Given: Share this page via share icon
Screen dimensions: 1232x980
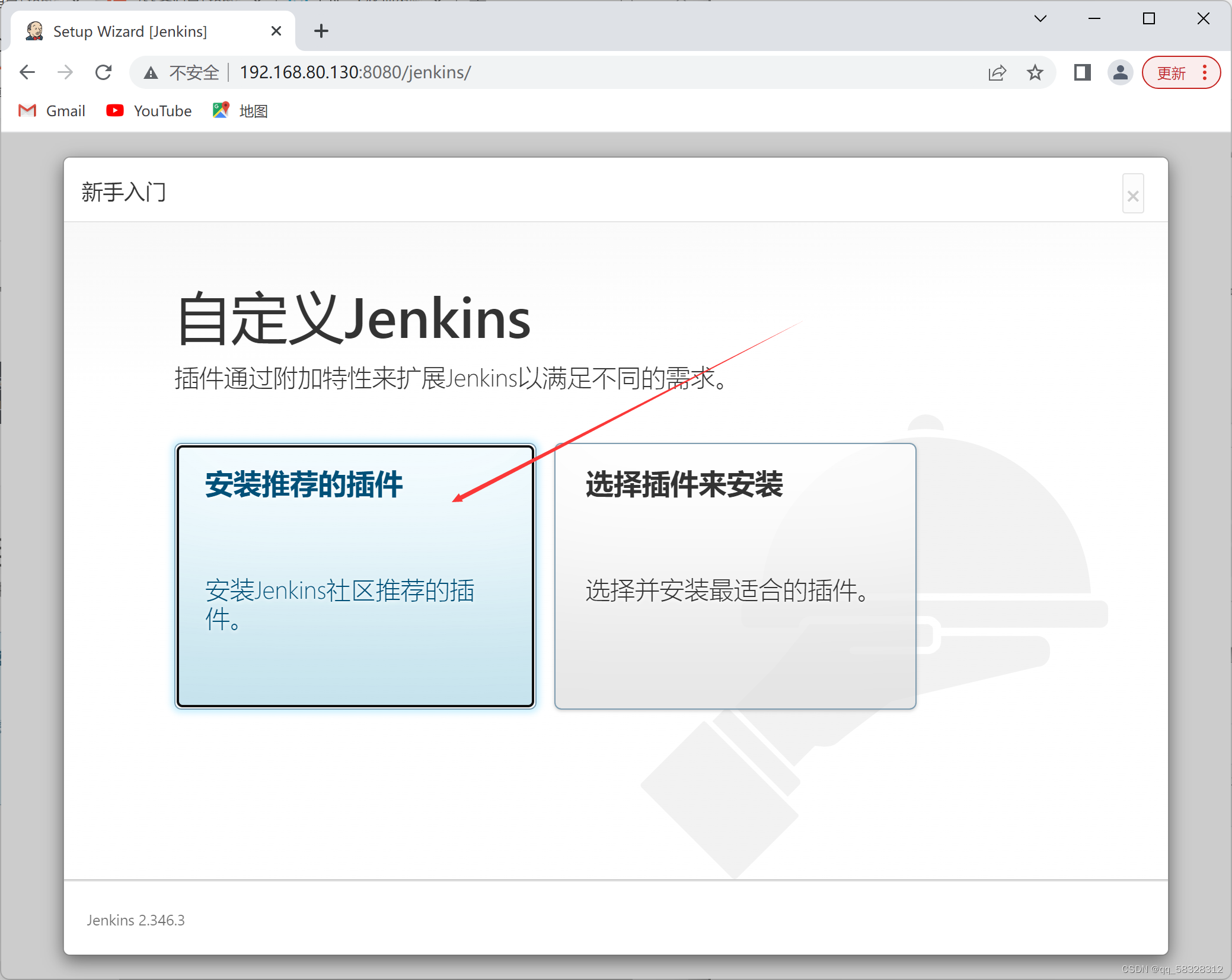Looking at the screenshot, I should click(997, 72).
